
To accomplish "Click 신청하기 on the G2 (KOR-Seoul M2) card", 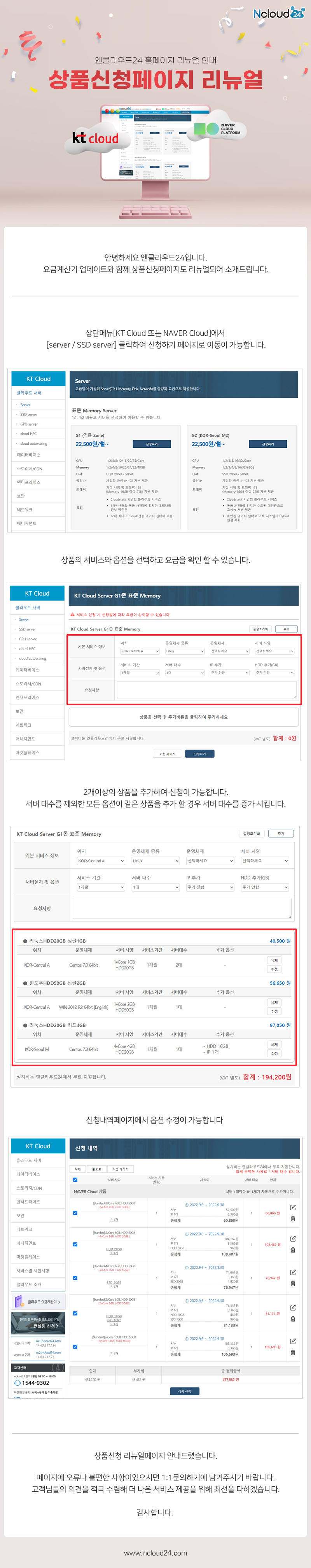I will pyautogui.click(x=268, y=444).
